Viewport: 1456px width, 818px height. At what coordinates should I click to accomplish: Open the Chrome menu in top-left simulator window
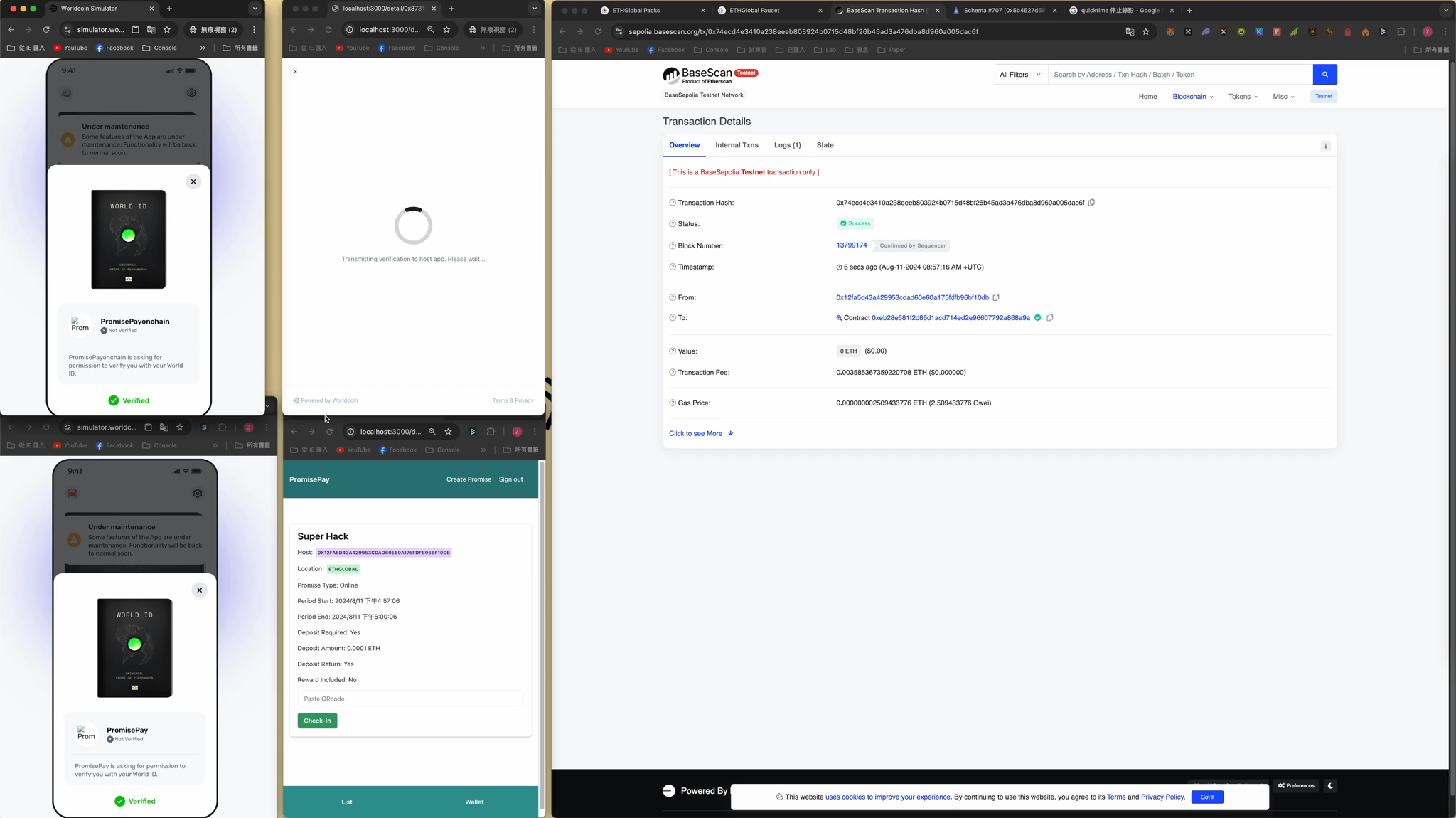coord(254,30)
